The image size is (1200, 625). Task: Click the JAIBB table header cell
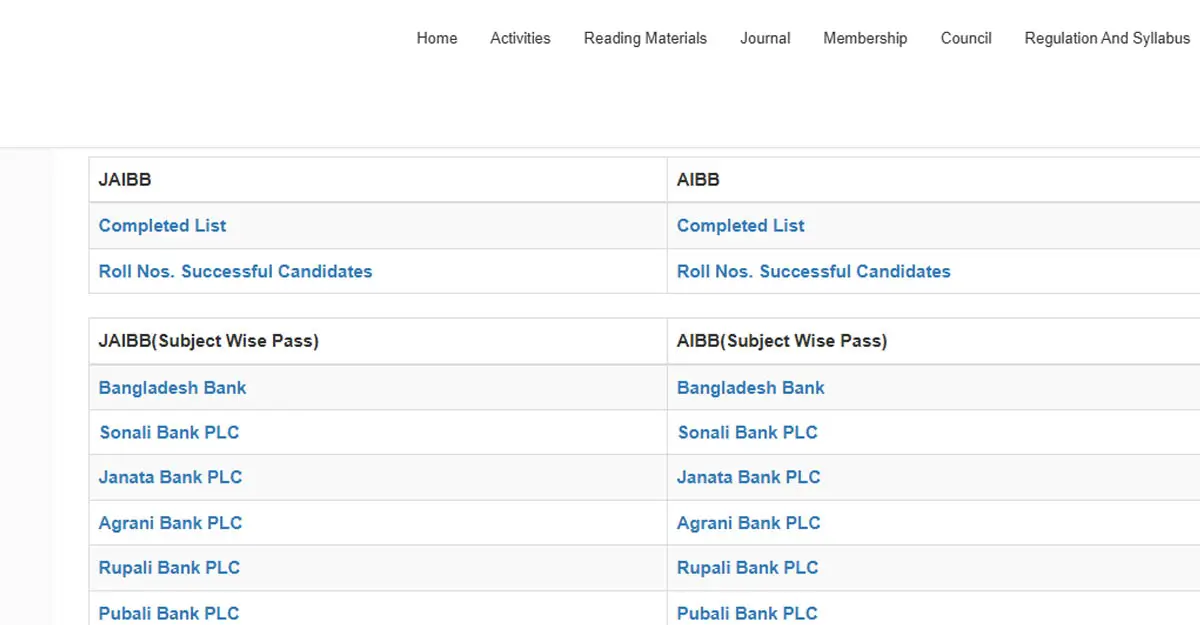(378, 180)
